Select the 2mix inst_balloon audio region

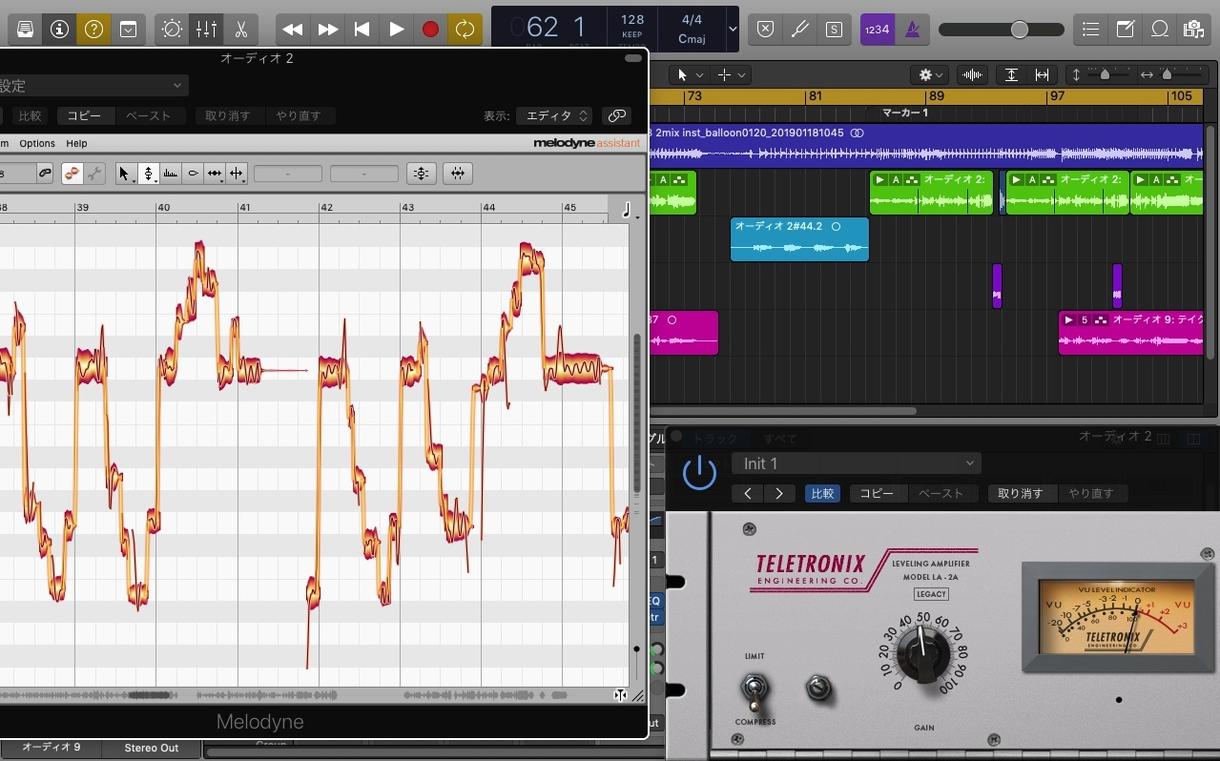(x=926, y=144)
